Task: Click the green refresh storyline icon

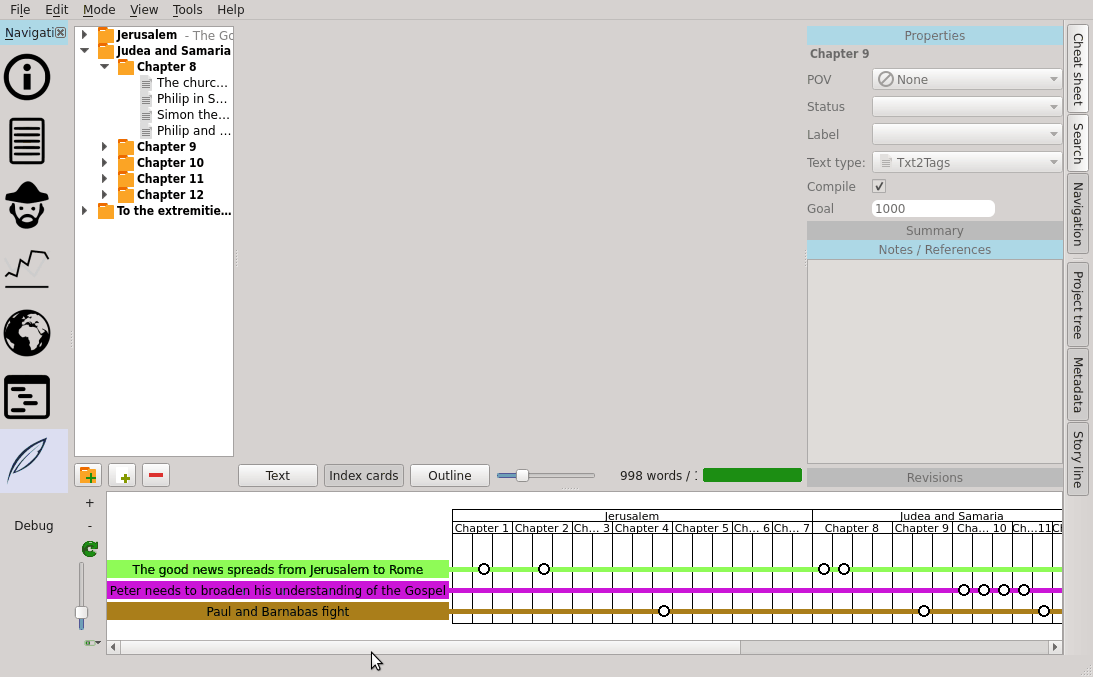Action: (x=89, y=549)
